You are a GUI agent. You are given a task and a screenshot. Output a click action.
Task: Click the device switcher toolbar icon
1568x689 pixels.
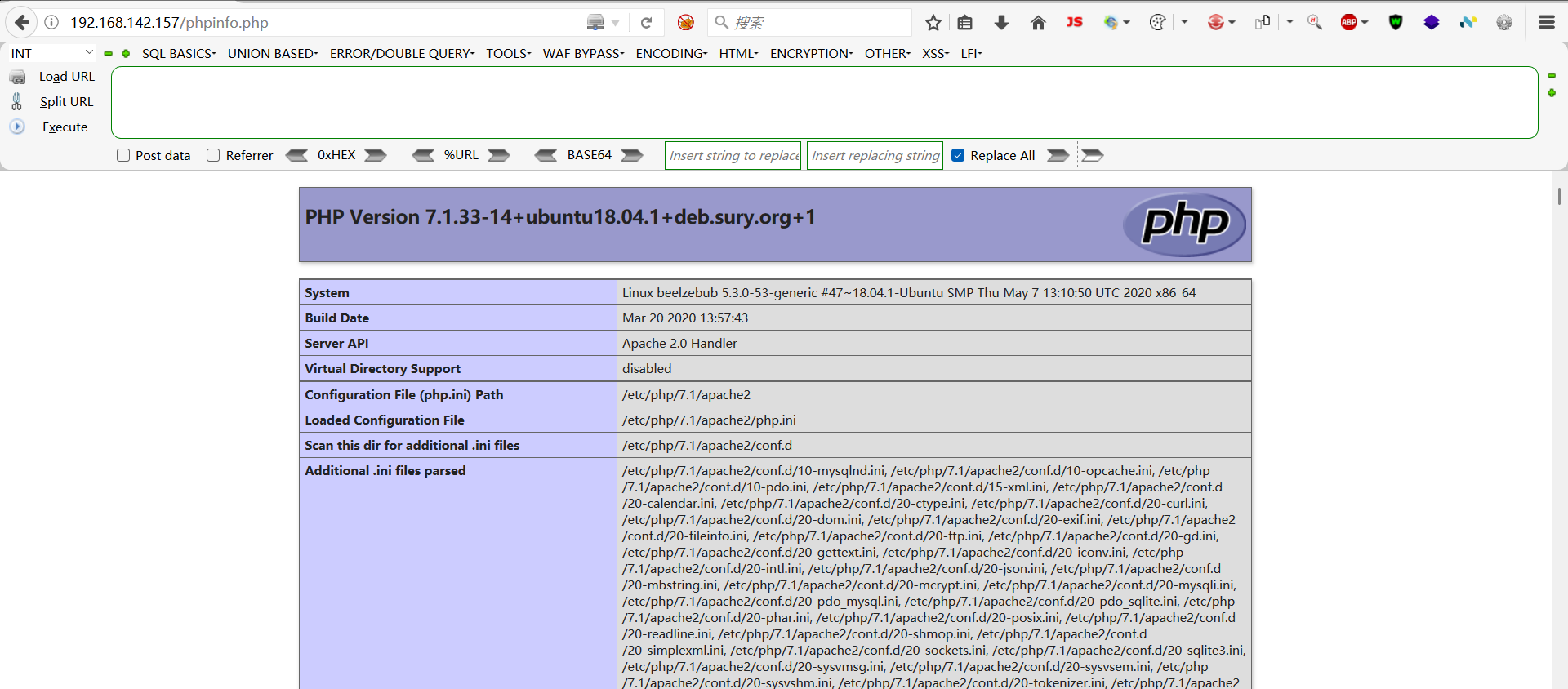[1263, 22]
